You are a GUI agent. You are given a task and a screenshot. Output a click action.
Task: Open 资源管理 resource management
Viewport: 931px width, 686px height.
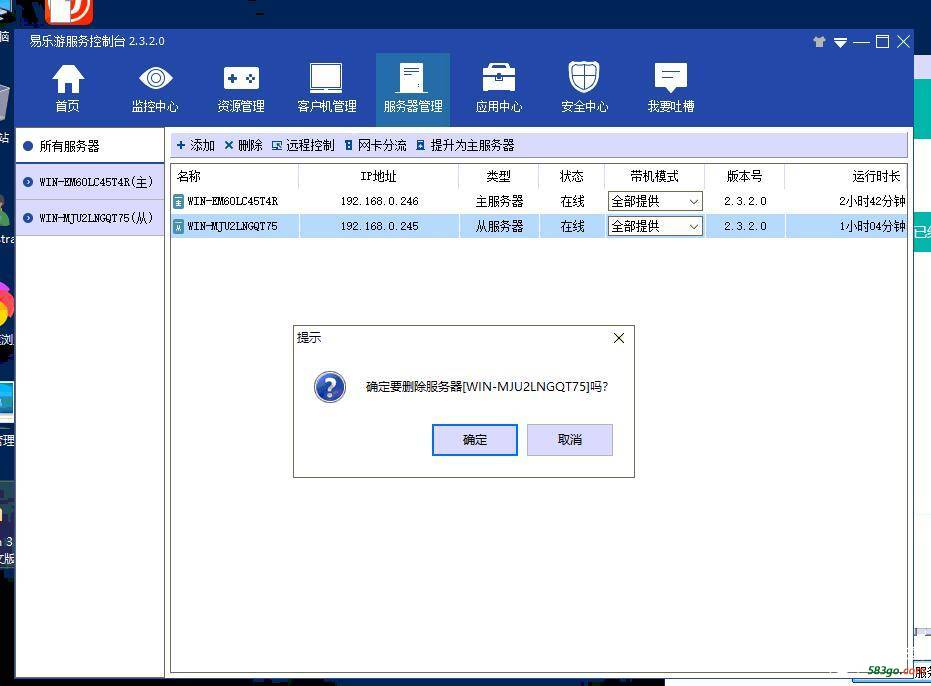[x=240, y=88]
